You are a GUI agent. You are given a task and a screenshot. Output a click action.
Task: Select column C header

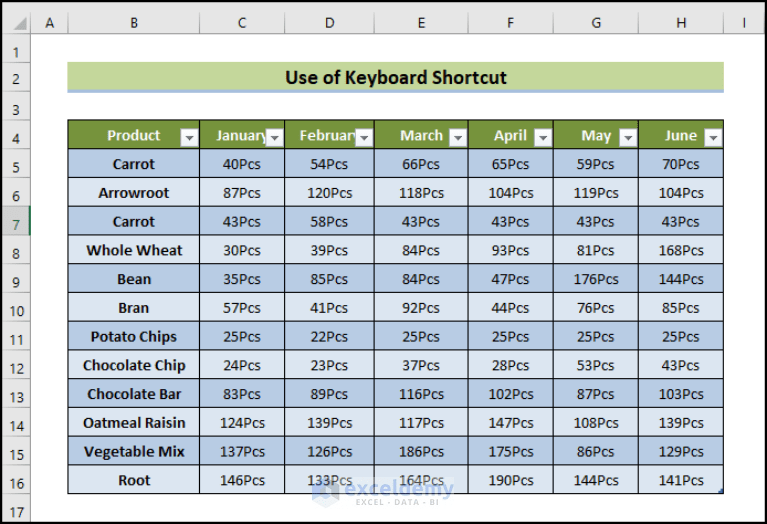pos(242,23)
